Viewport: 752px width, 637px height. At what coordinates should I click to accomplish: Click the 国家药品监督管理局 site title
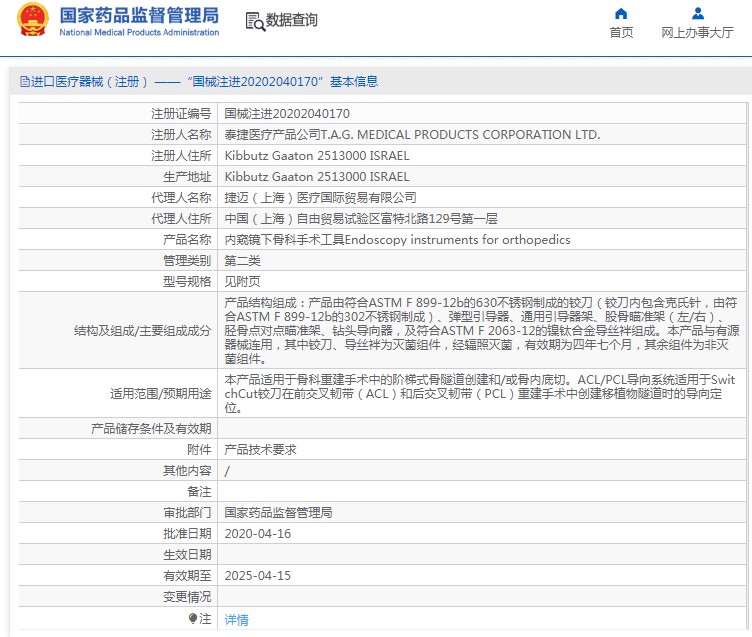(x=139, y=15)
